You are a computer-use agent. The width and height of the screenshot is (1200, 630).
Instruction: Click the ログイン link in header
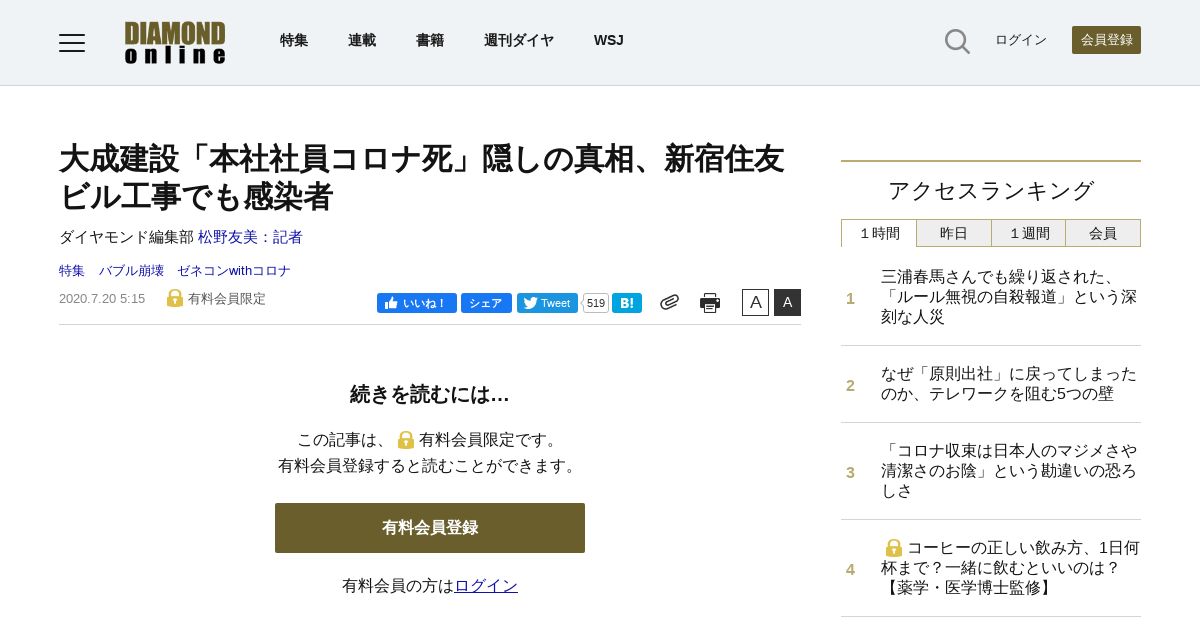pyautogui.click(x=1021, y=40)
